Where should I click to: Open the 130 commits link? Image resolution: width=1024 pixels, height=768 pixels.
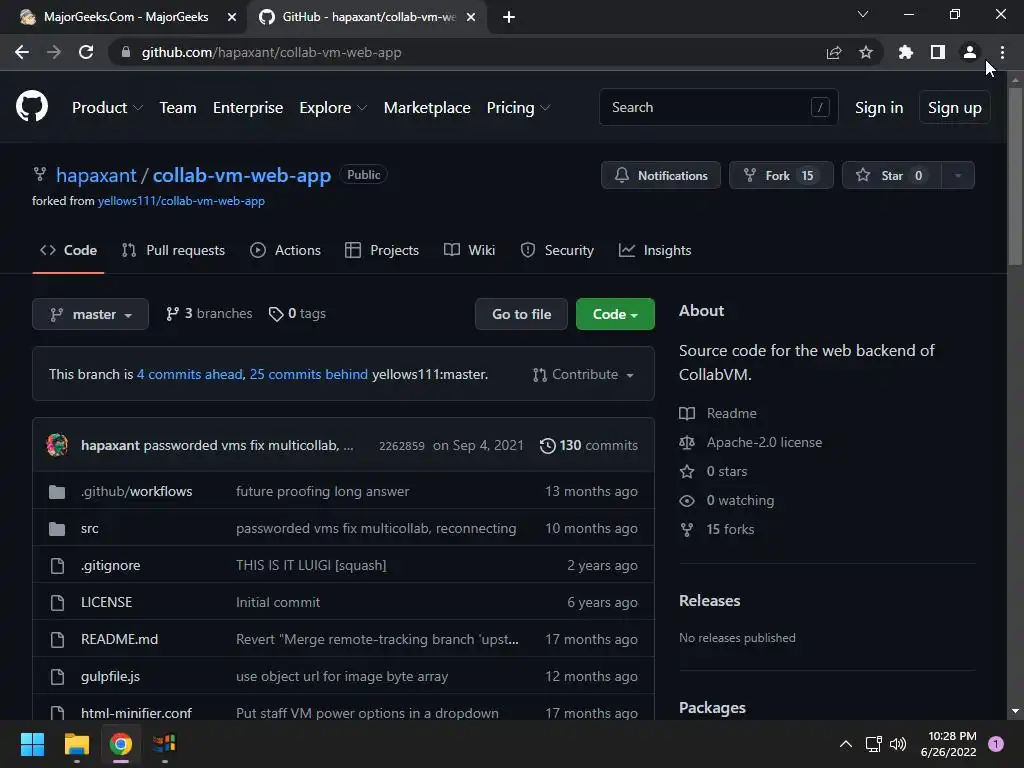coord(588,445)
